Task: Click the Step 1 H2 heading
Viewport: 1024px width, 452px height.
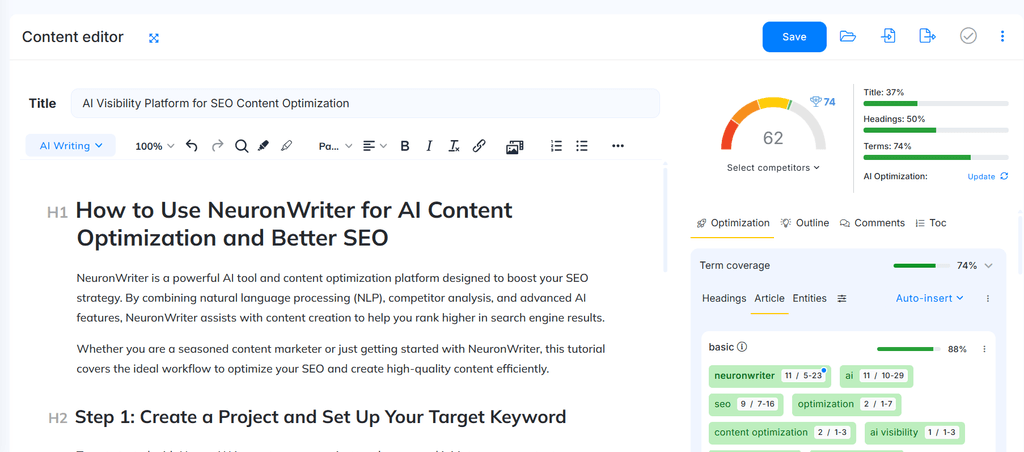Action: click(x=321, y=417)
